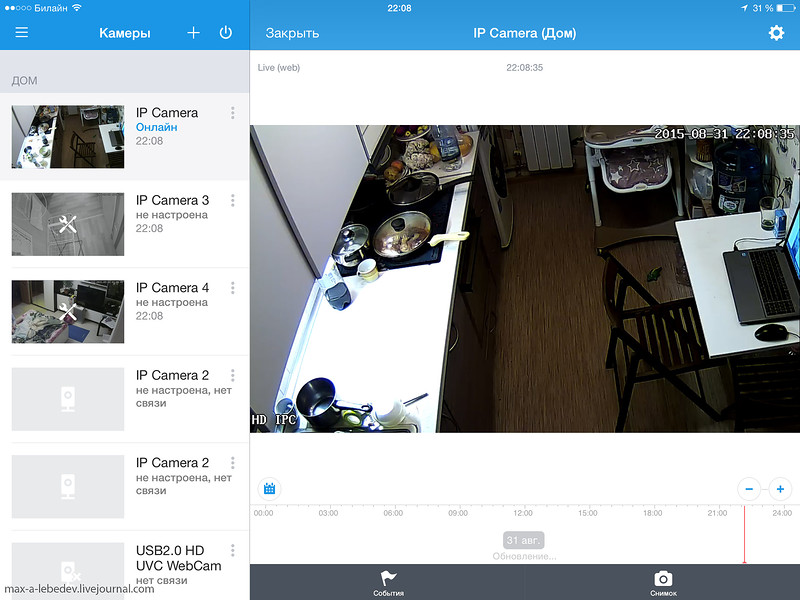Viewport: 800px width, 600px height.
Task: Tap Закрыть to close camera view
Action: click(292, 33)
